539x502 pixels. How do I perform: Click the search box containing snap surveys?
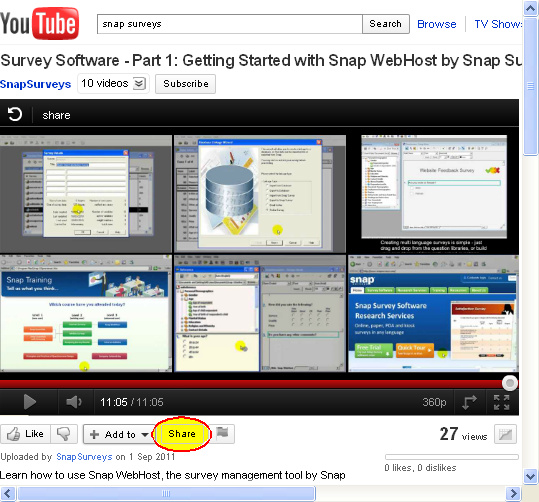[230, 24]
